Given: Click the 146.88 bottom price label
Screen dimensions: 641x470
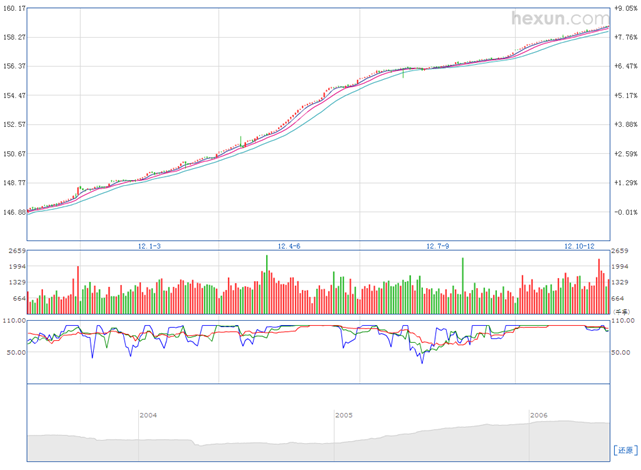Looking at the screenshot, I should point(14,212).
